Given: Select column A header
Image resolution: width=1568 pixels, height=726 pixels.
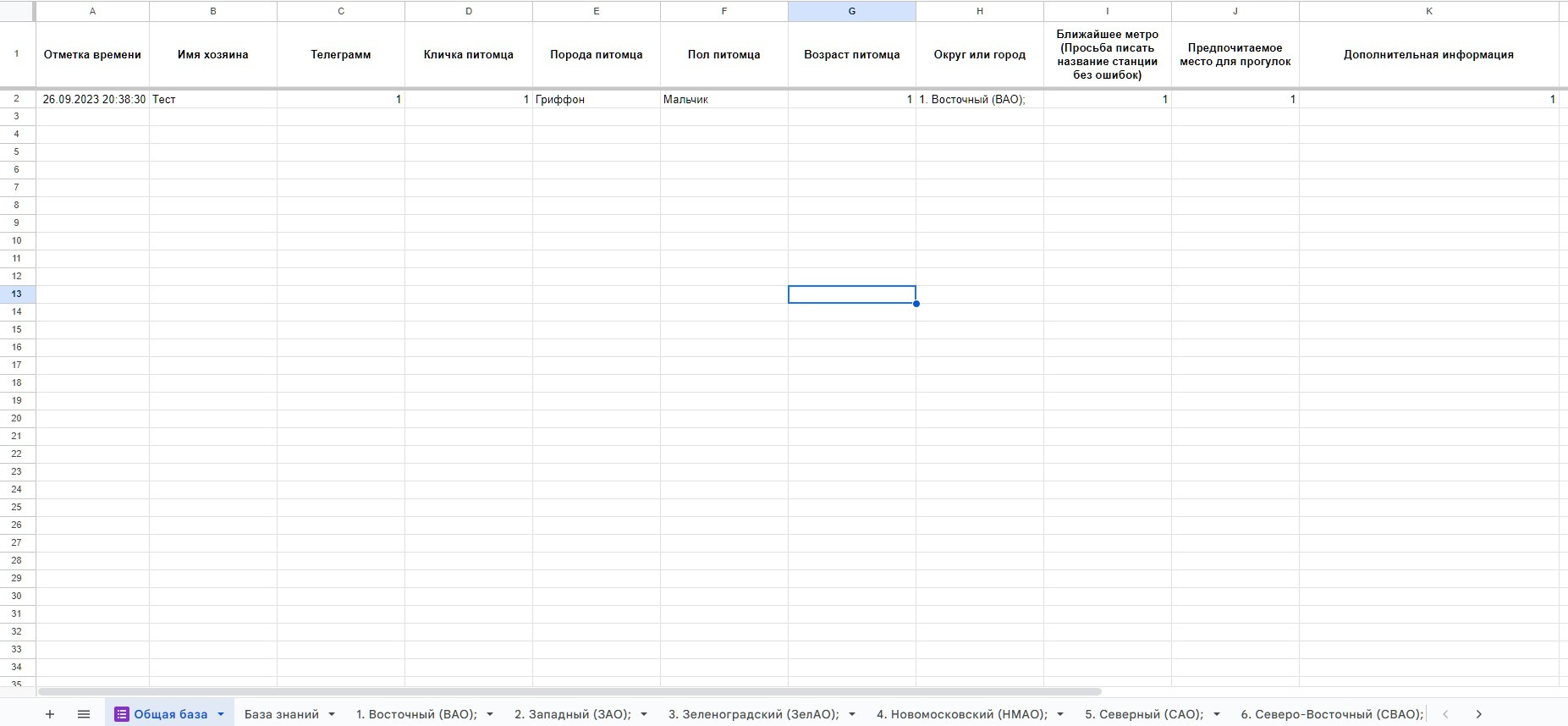Looking at the screenshot, I should coord(92,11).
